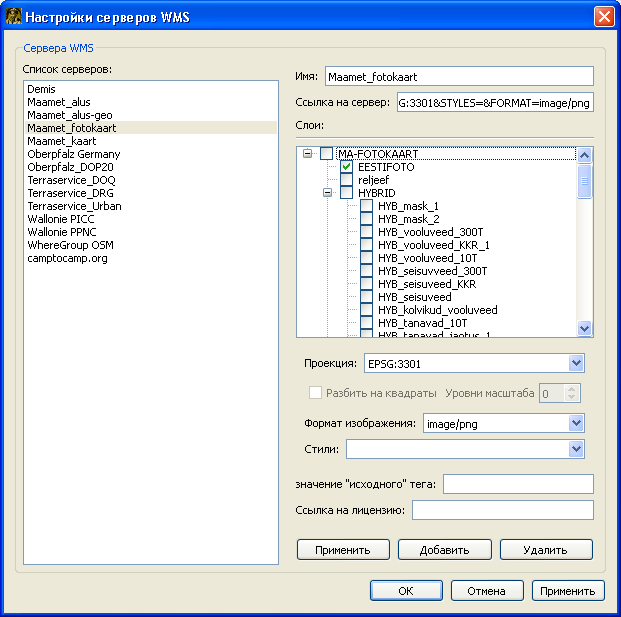Focus the Ссылка на лицензию field

click(502, 511)
